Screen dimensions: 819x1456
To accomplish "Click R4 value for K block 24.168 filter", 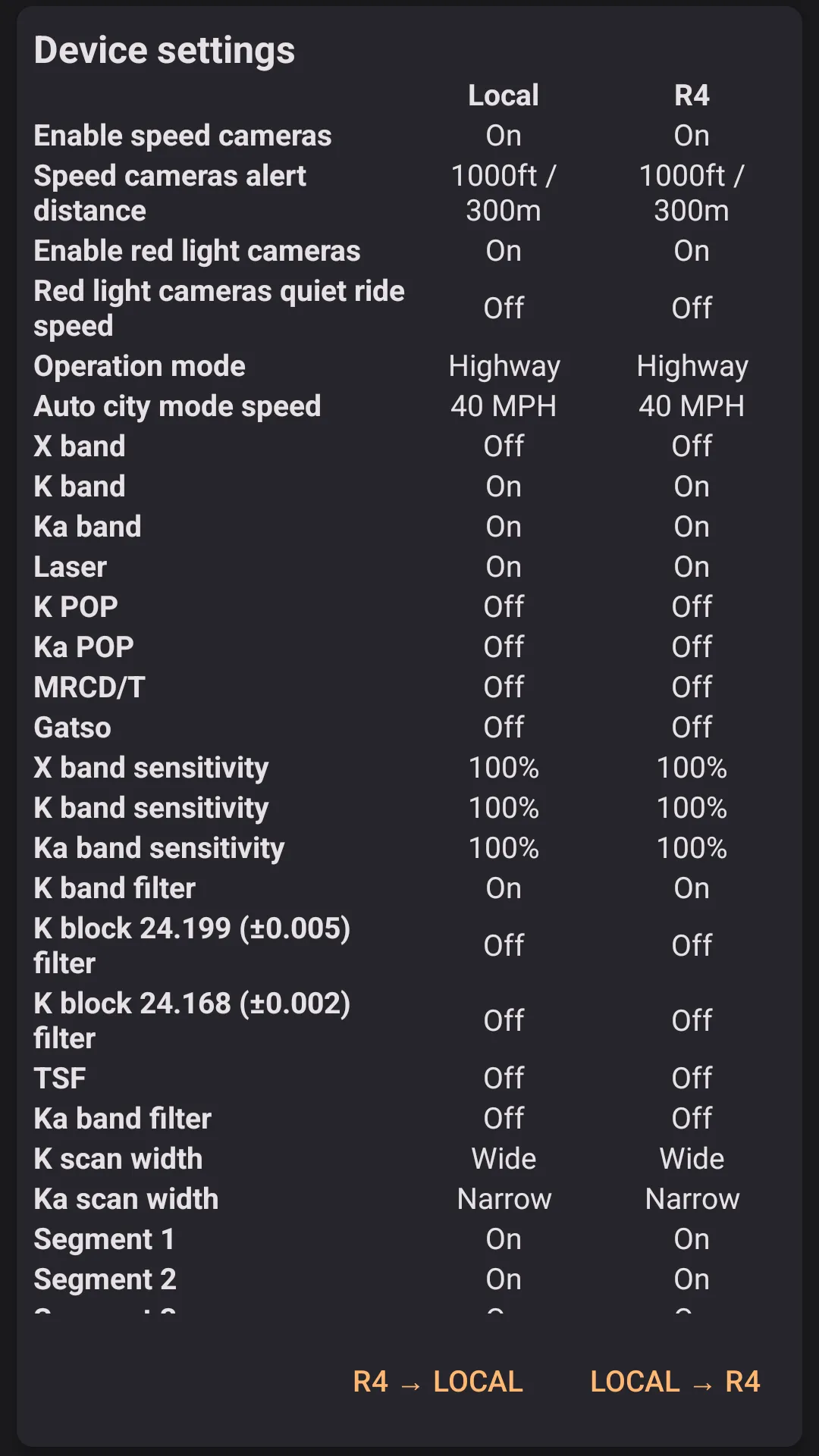I will (x=692, y=1021).
